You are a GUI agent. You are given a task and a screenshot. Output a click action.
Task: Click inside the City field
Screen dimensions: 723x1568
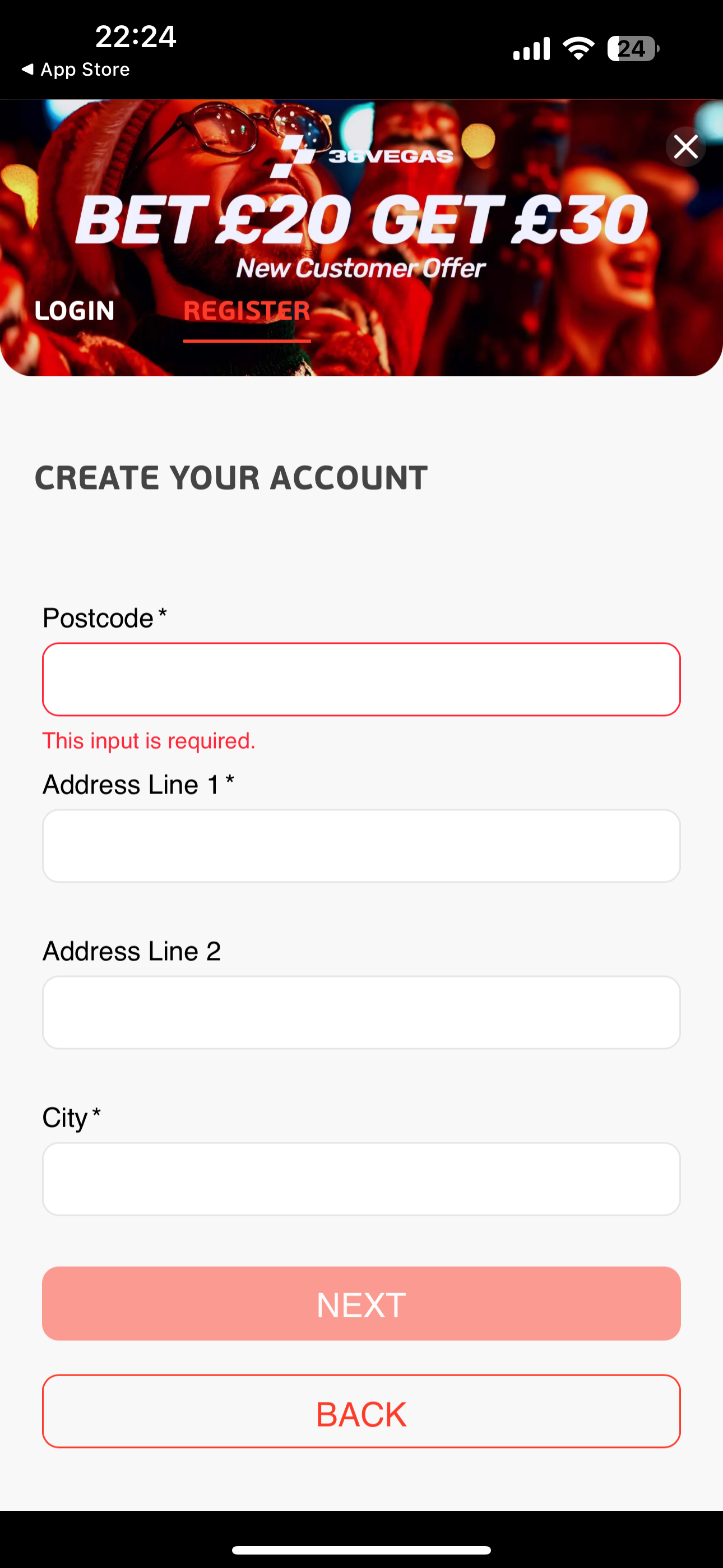coord(361,1178)
